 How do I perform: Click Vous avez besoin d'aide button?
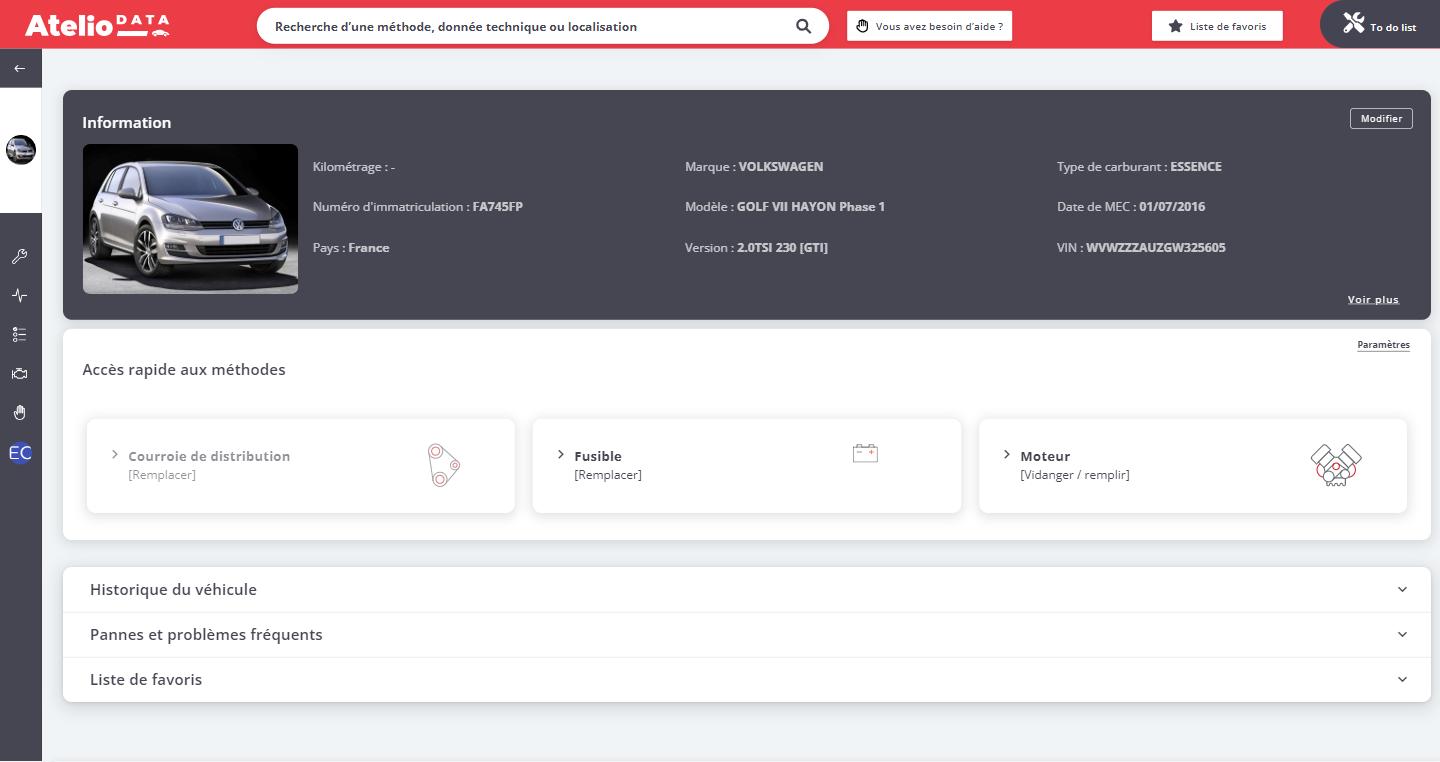(930, 26)
